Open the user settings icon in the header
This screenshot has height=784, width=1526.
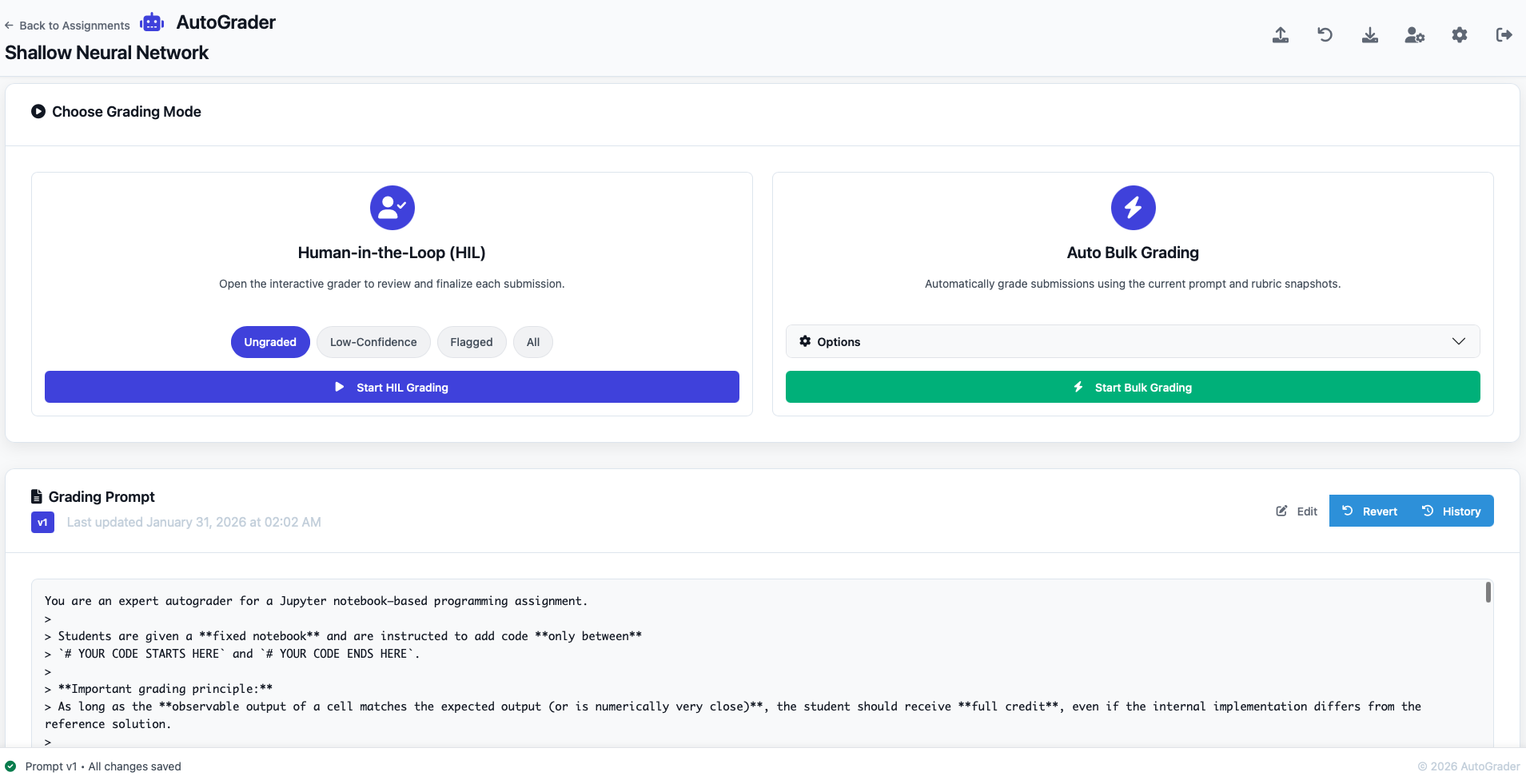pos(1414,35)
